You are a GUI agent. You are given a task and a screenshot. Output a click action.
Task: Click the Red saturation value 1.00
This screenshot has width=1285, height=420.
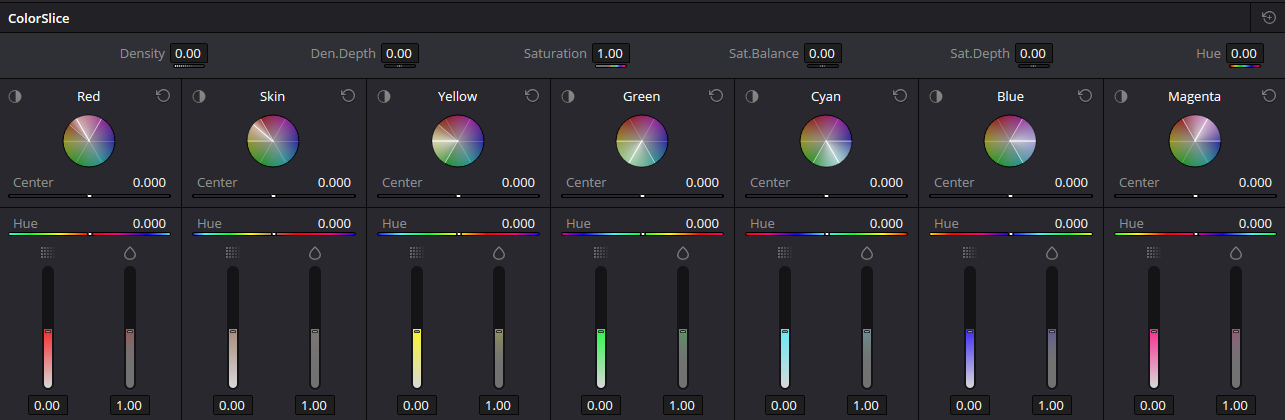[130, 405]
